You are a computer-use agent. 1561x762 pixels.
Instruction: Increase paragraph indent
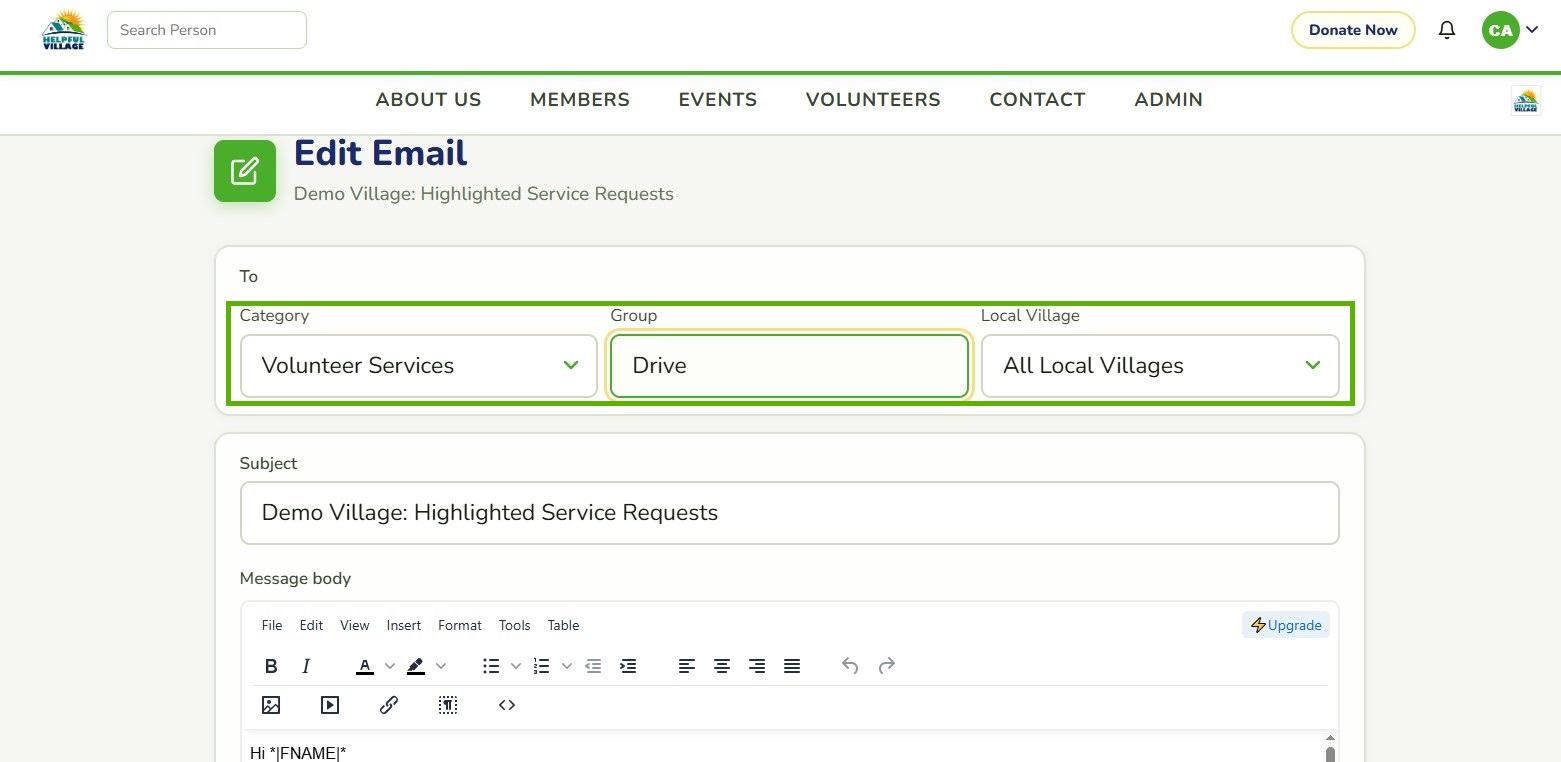click(628, 666)
